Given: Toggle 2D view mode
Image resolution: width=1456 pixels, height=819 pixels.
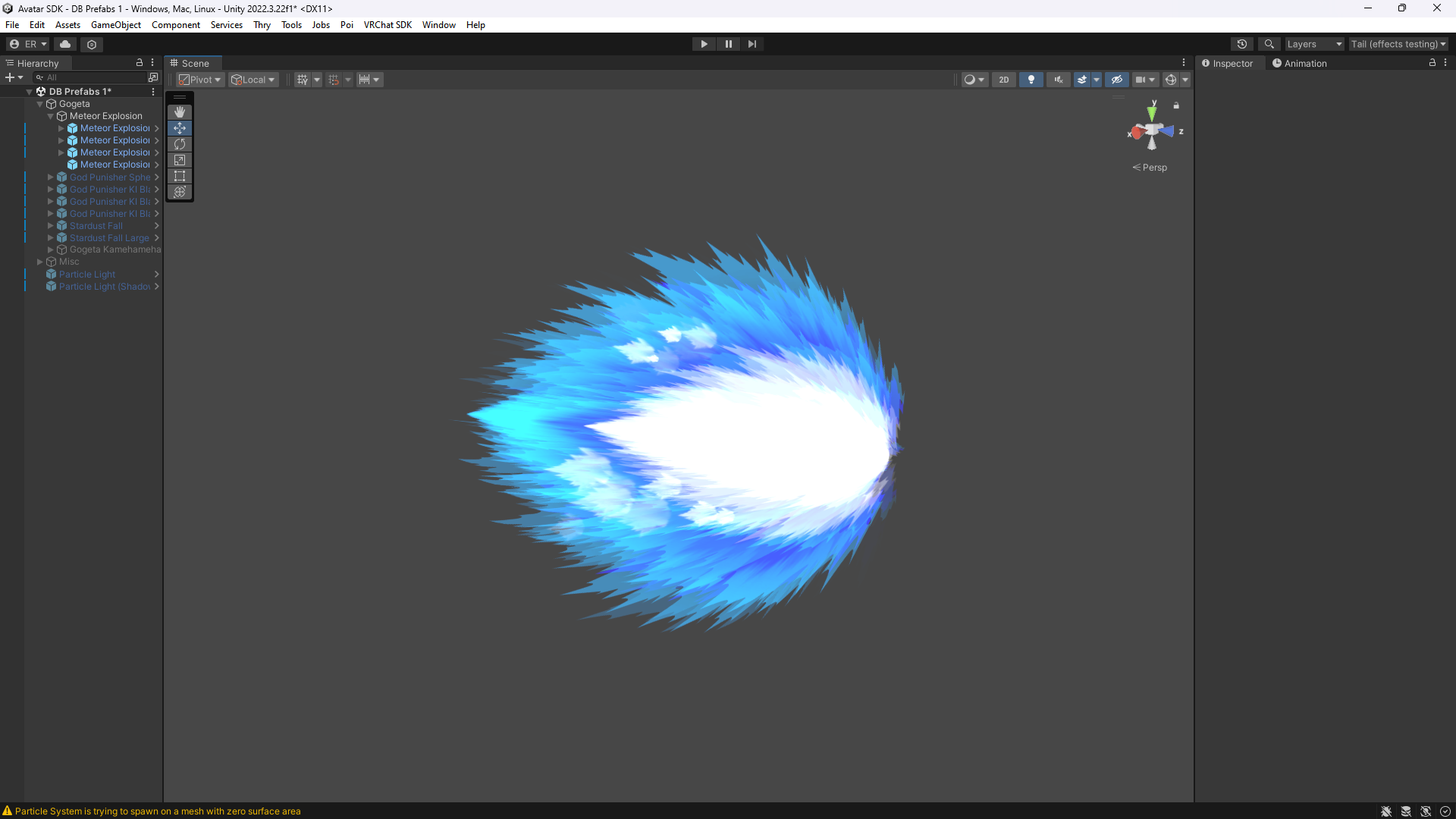Looking at the screenshot, I should (1003, 80).
